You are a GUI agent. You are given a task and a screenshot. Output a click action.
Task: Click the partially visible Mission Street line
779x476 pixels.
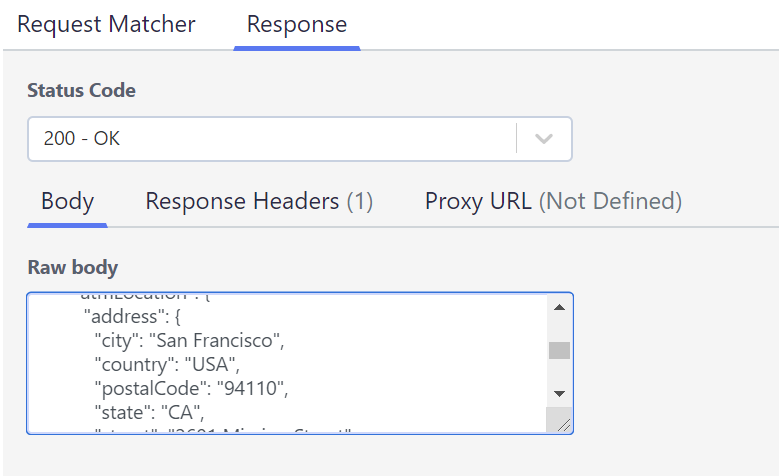[223, 430]
